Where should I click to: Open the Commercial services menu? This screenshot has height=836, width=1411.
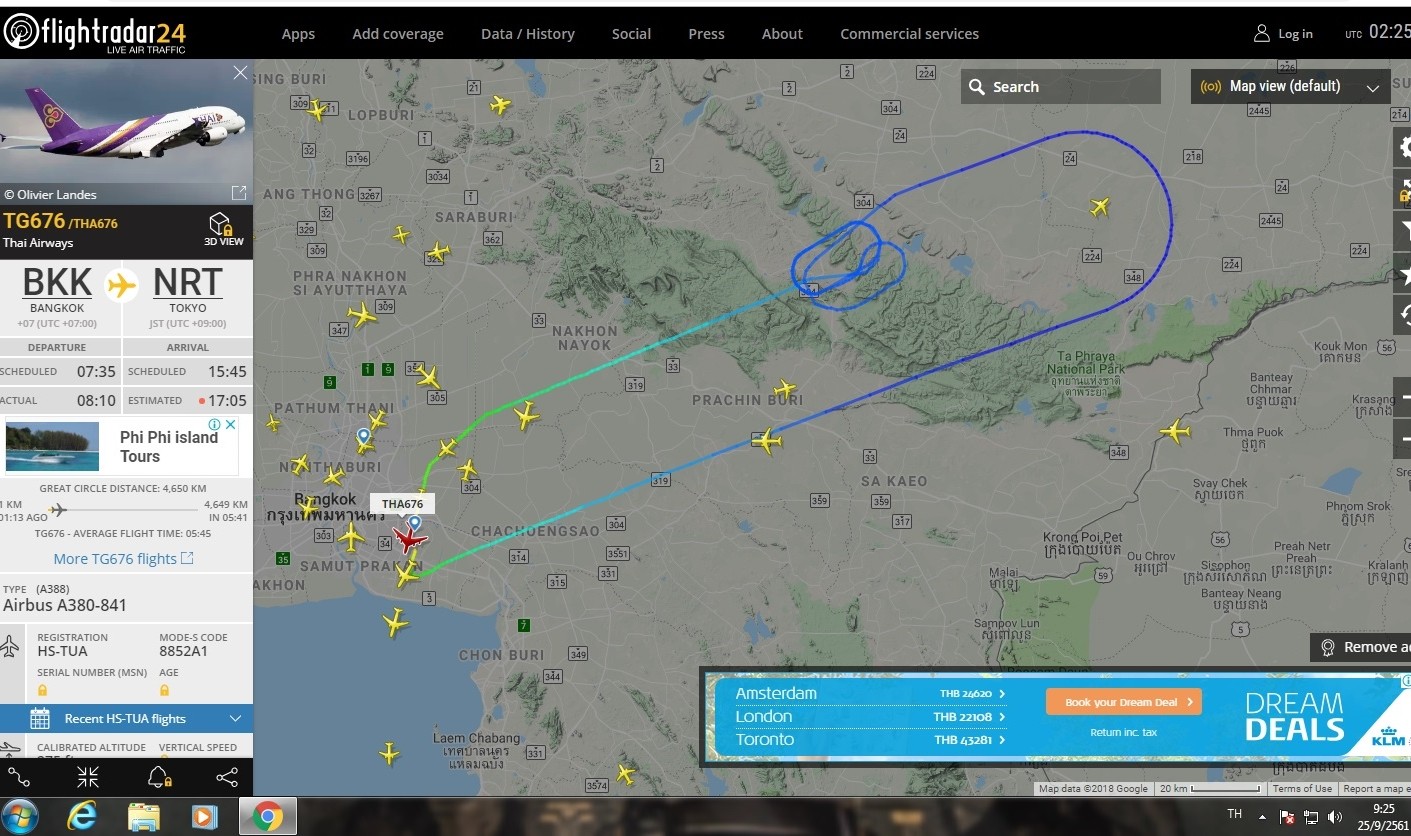point(909,34)
